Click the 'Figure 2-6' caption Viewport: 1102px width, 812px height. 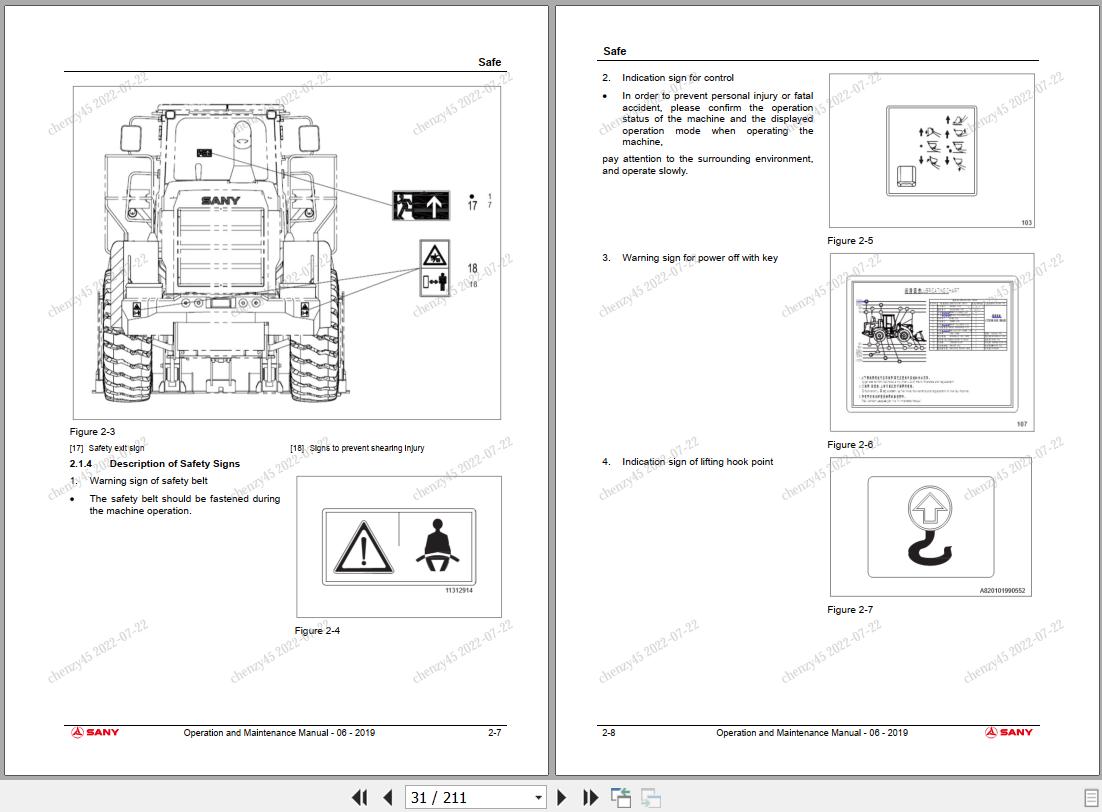tap(850, 444)
